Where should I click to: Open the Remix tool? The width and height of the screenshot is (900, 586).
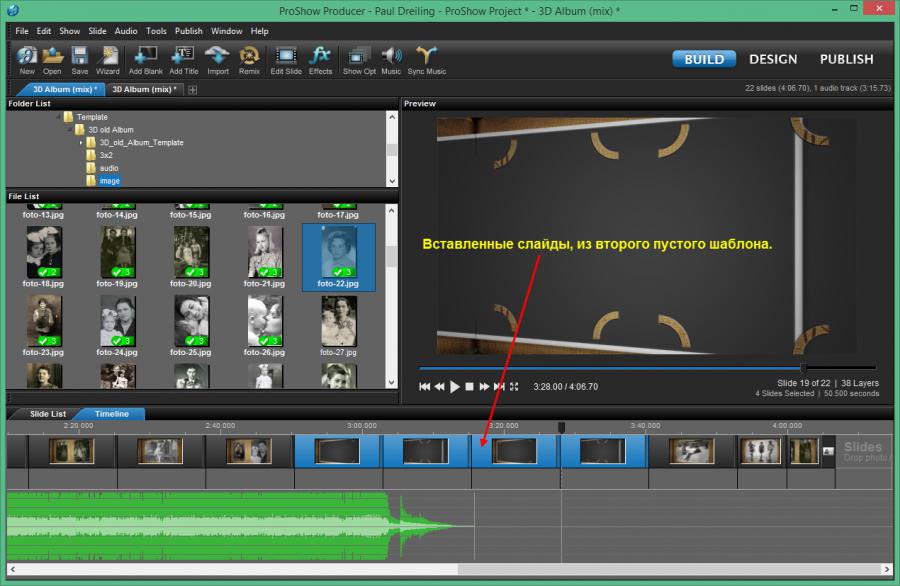(249, 60)
